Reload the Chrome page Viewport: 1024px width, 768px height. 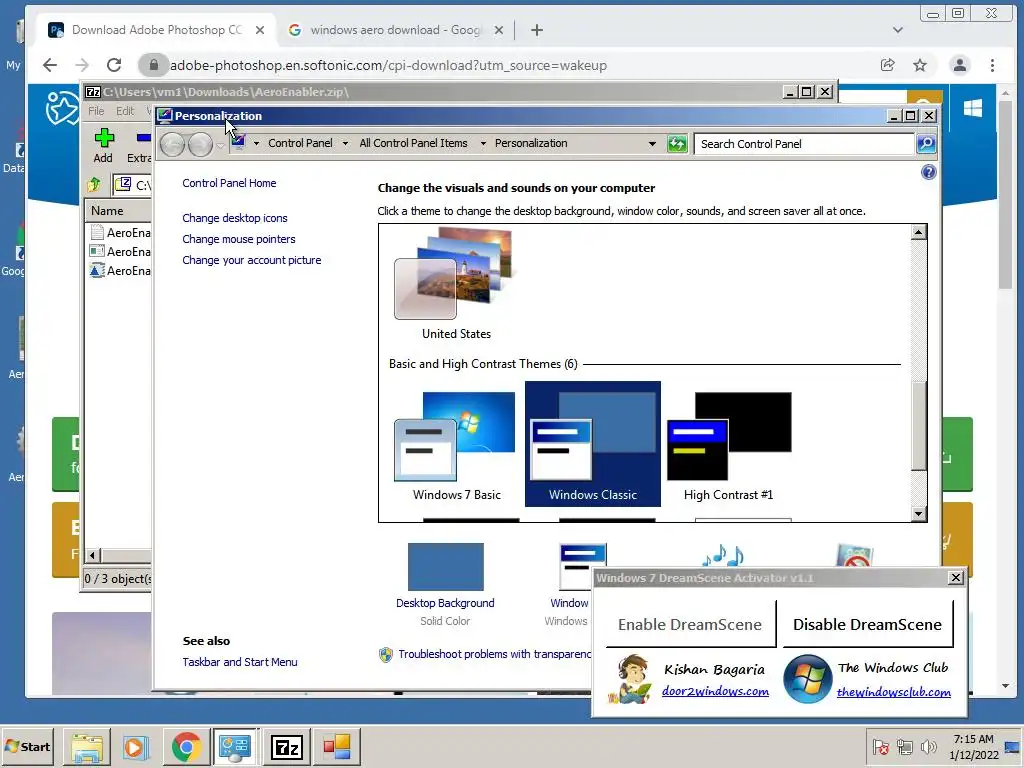pyautogui.click(x=114, y=65)
